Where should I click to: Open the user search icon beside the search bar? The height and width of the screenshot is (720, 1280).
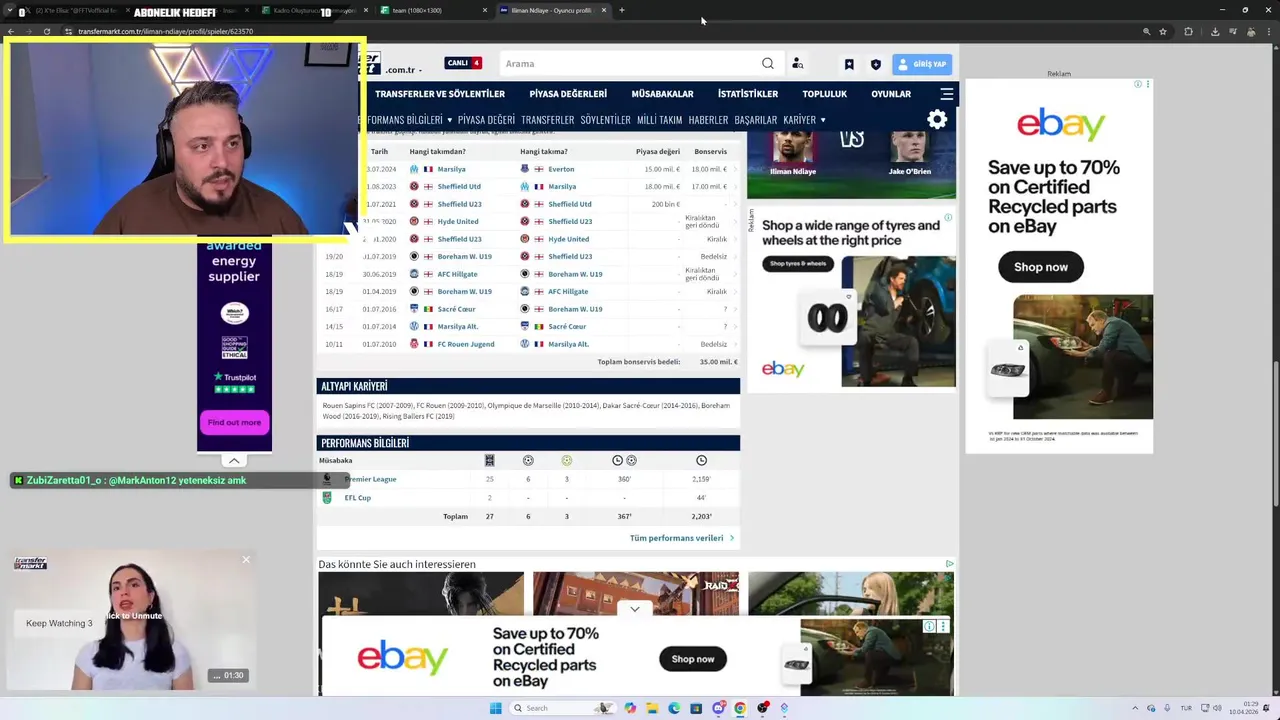(797, 63)
